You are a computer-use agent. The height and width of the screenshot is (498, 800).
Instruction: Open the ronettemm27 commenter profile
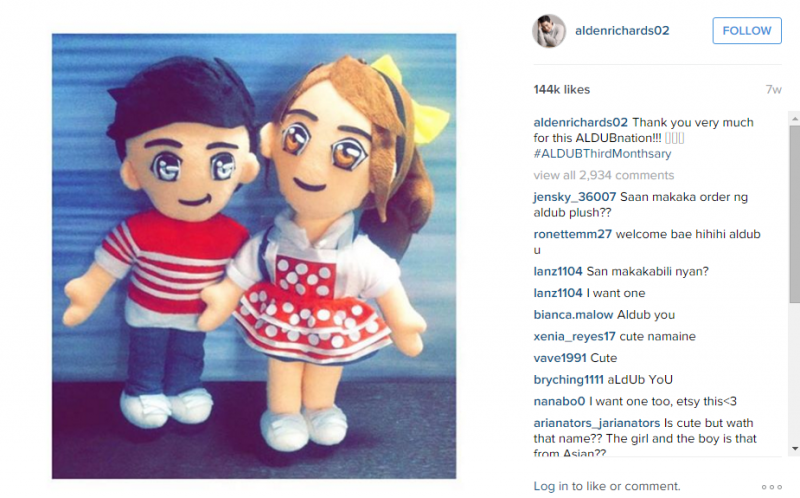(x=572, y=234)
